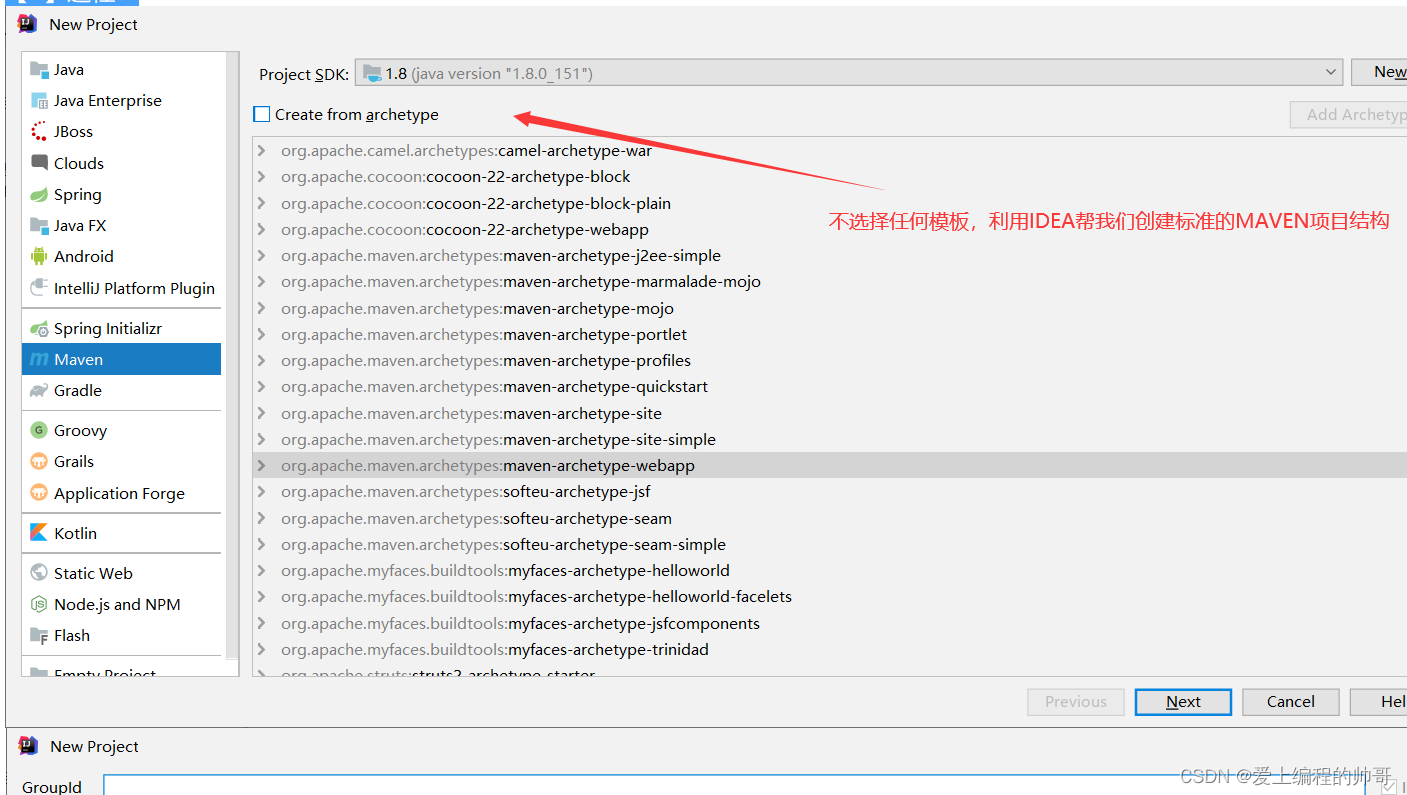Click the Cancel button
The image size is (1407, 795).
pyautogui.click(x=1291, y=702)
